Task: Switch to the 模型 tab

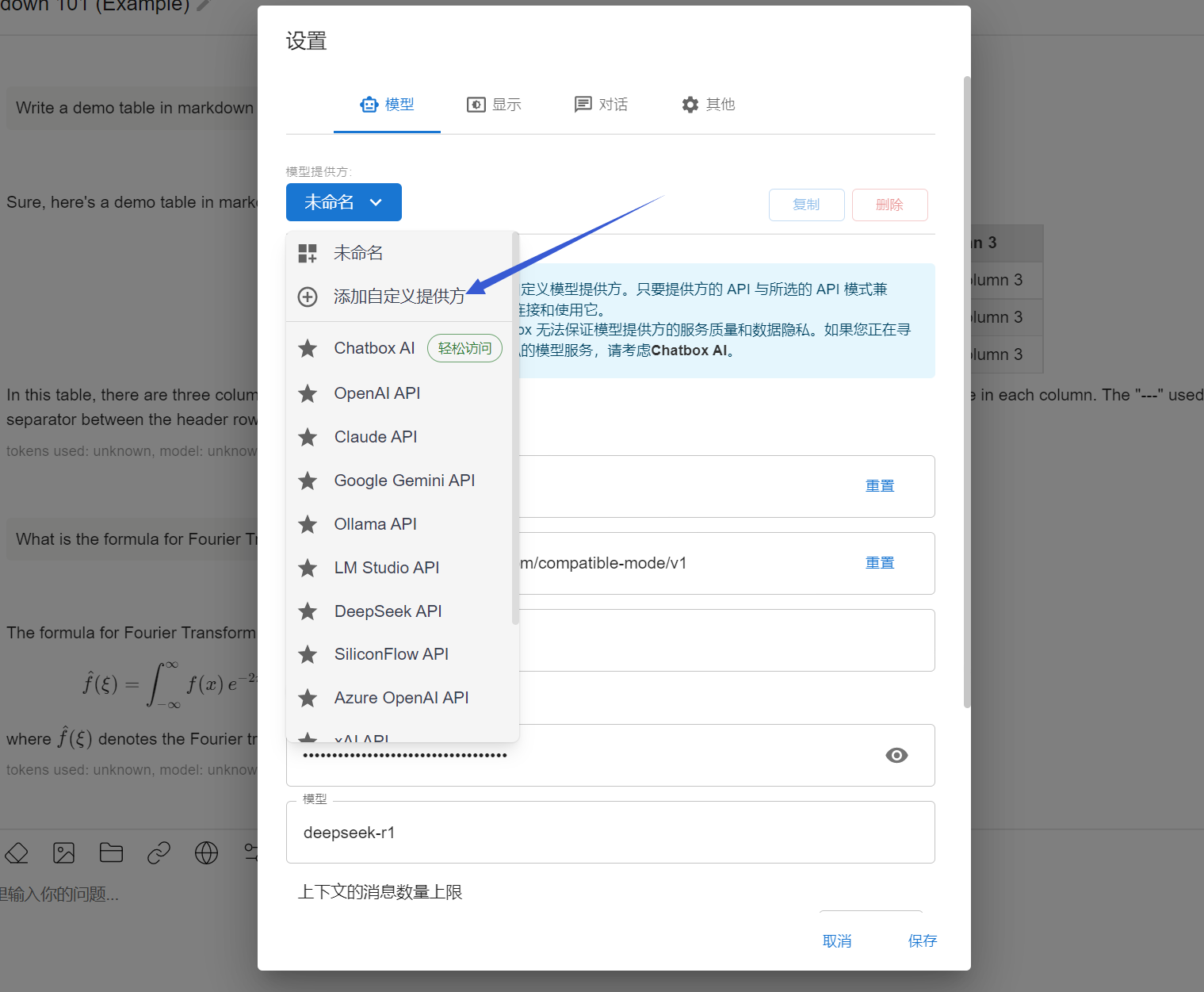Action: (387, 105)
